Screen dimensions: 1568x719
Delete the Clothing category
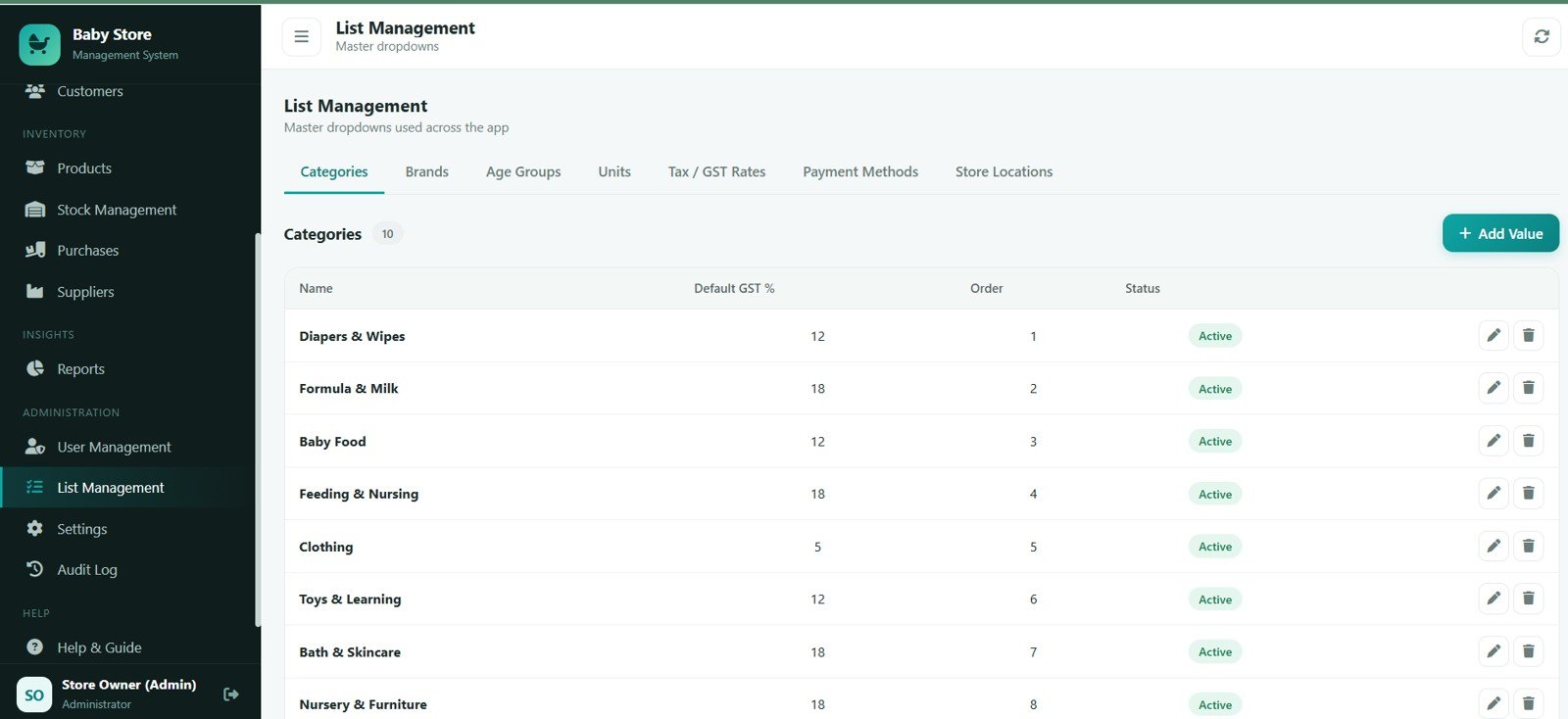pos(1529,547)
